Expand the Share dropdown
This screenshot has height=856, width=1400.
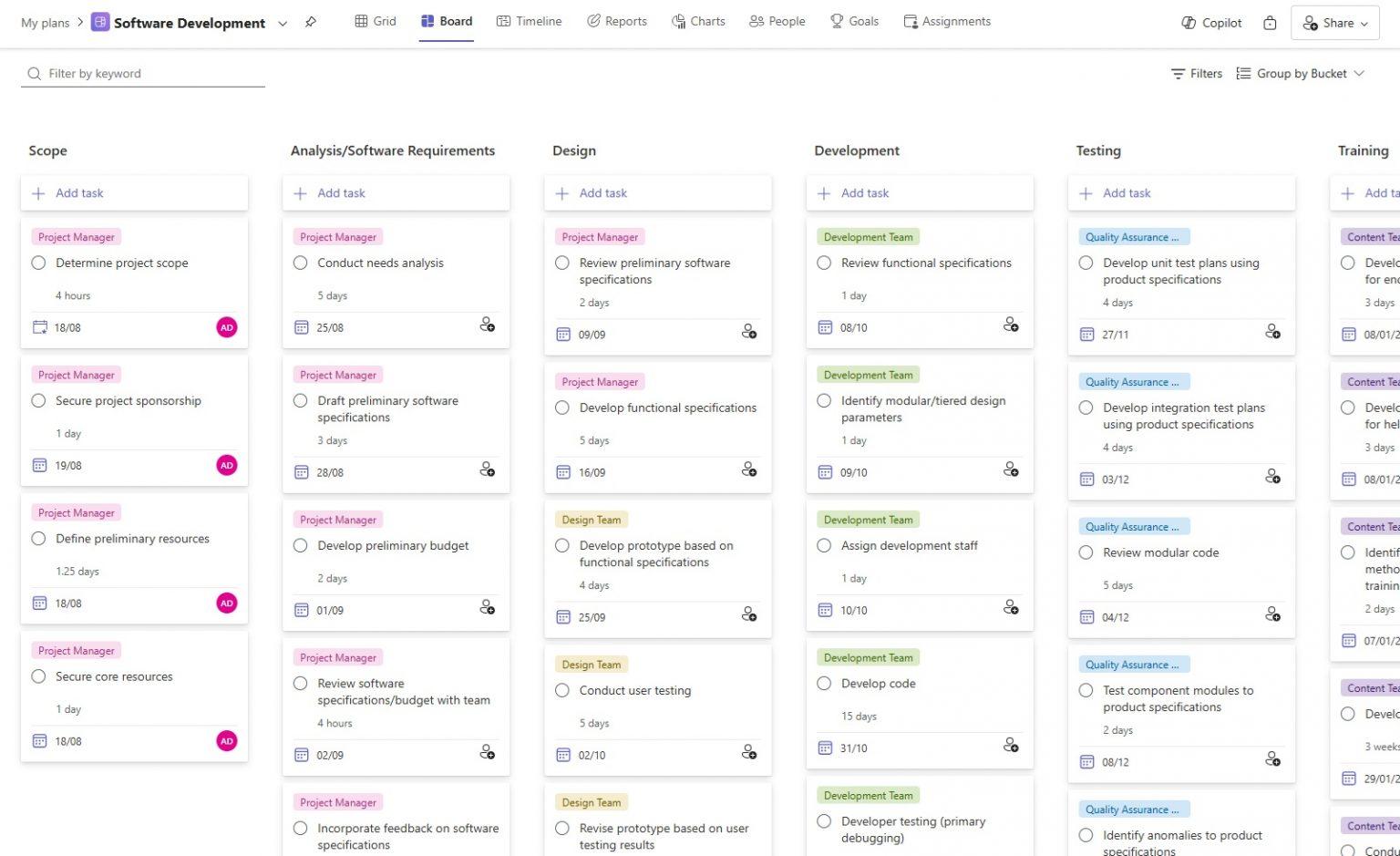click(1363, 23)
